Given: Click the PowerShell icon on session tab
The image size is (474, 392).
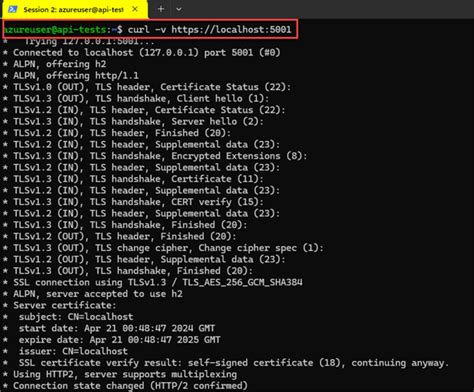Looking at the screenshot, I should [x=13, y=9].
